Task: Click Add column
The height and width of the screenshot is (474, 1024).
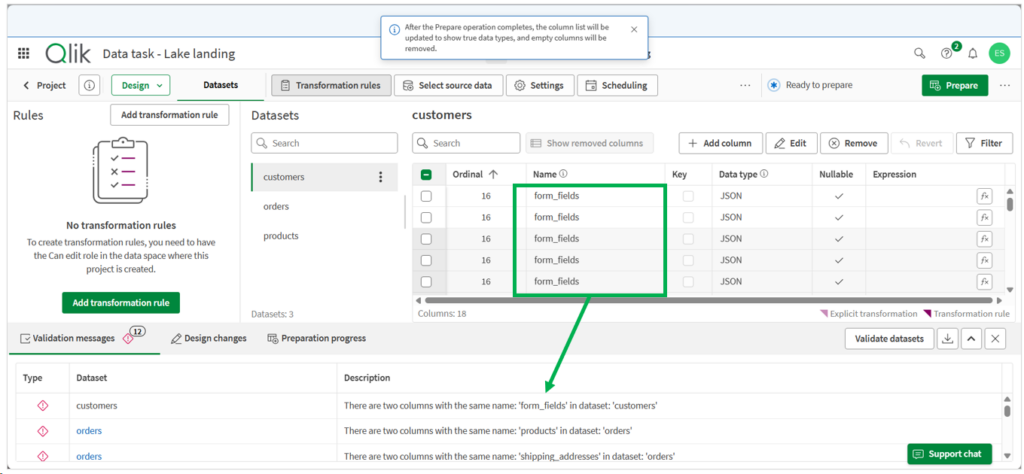Action: pos(720,143)
